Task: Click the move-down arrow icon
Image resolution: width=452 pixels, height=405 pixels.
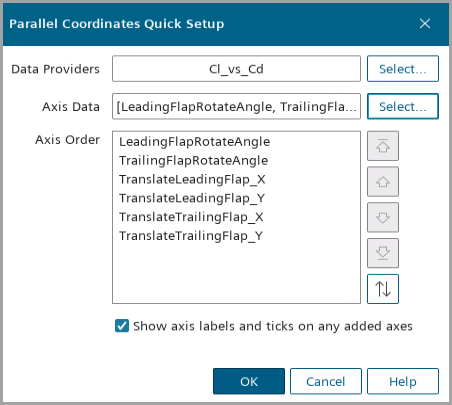Action: (383, 217)
